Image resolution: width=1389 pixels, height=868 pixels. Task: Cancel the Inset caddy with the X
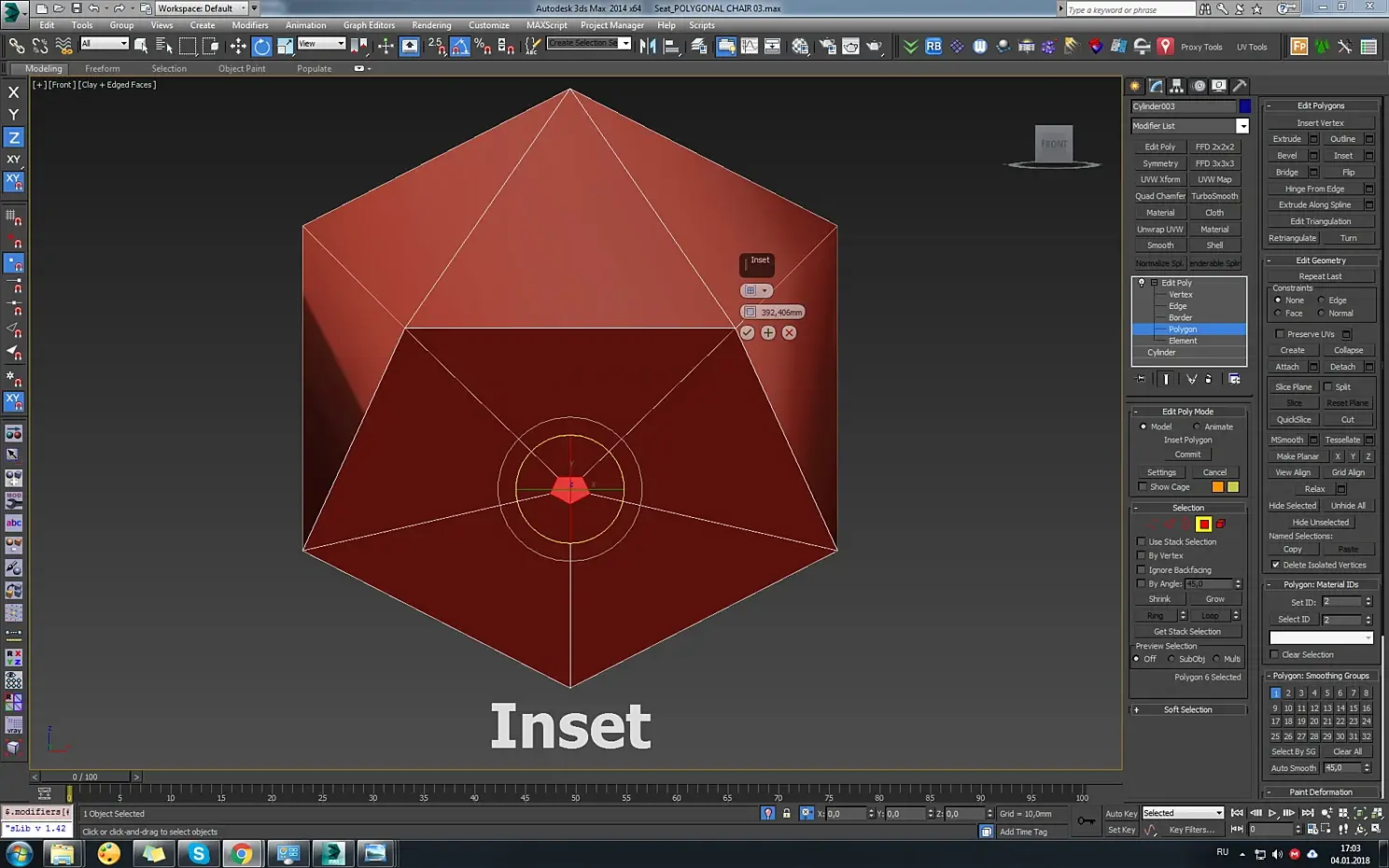click(x=789, y=333)
